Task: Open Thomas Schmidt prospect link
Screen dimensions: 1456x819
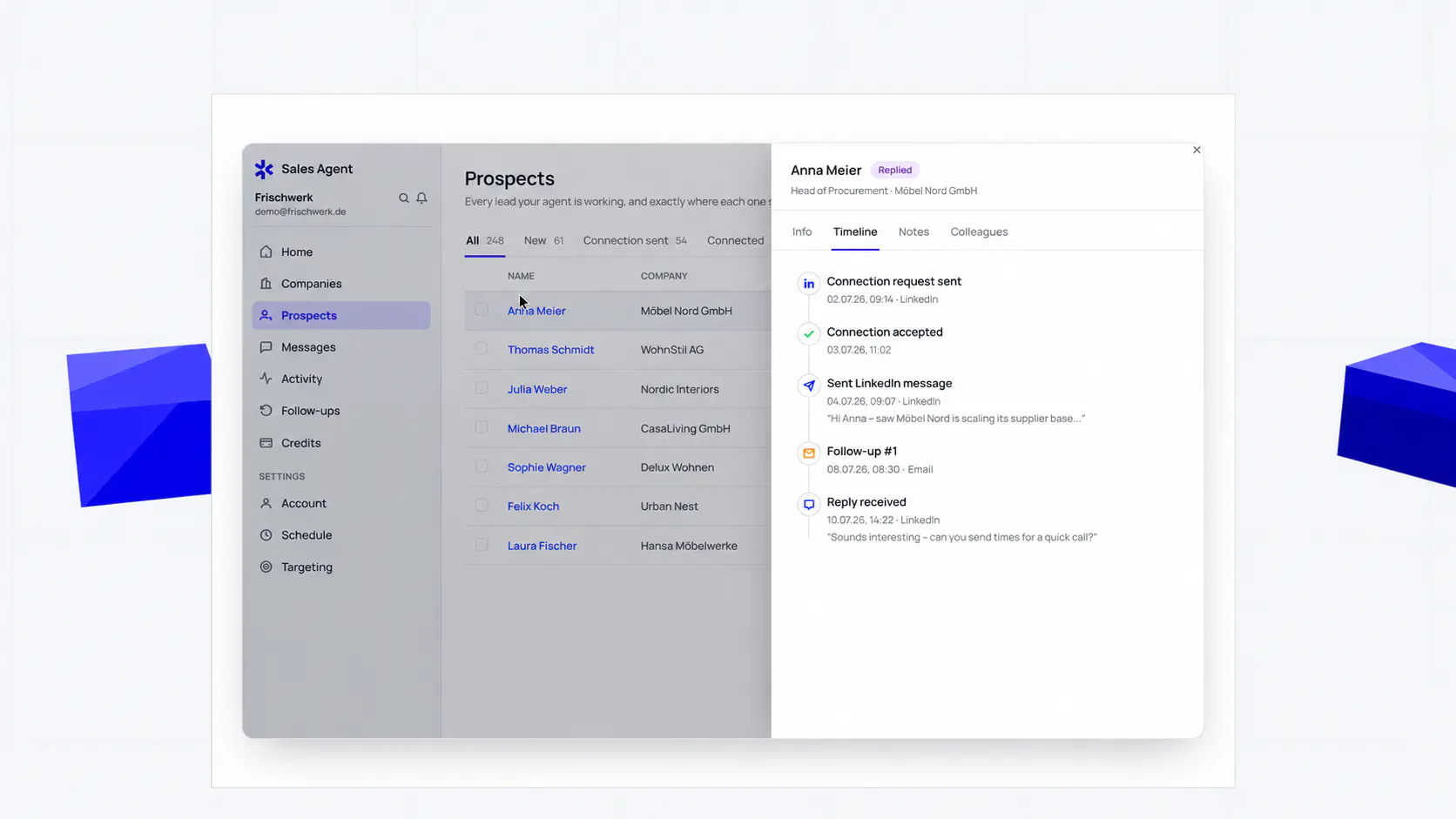Action: tap(550, 350)
